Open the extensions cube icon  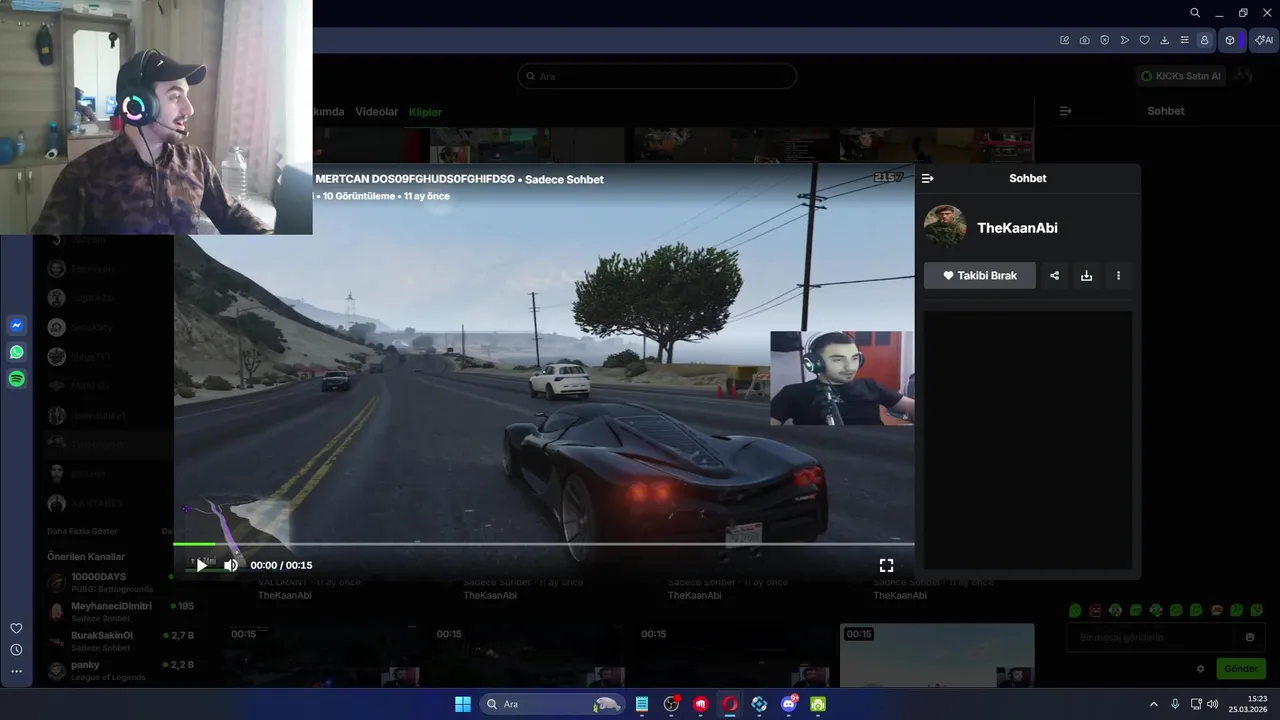1230,40
